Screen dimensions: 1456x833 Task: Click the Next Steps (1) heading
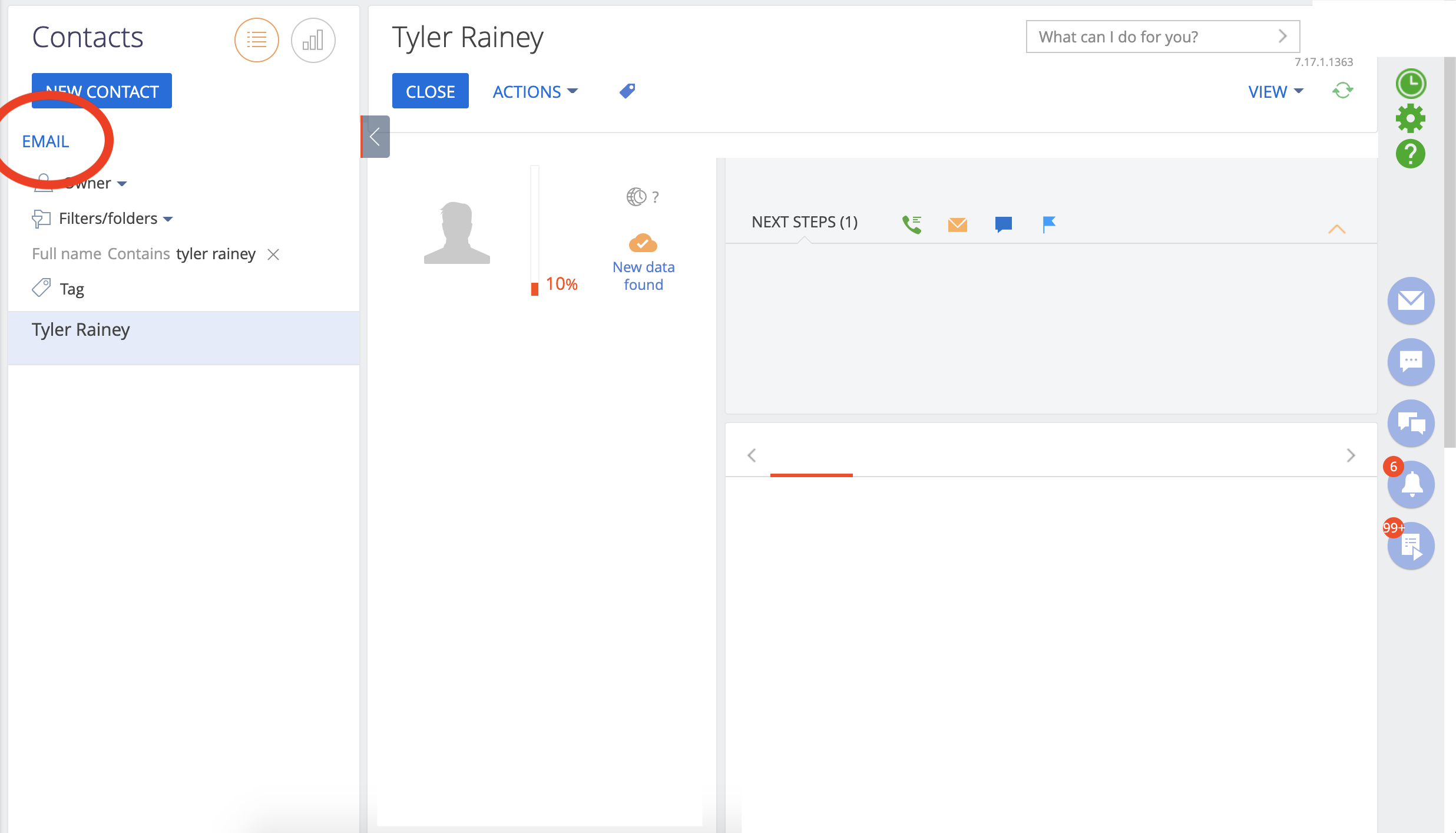[x=804, y=222]
